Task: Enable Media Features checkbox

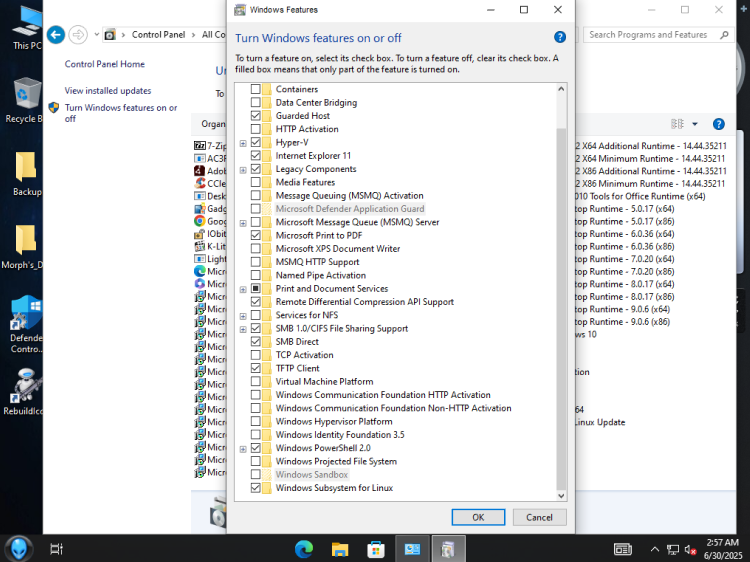Action: (x=255, y=182)
